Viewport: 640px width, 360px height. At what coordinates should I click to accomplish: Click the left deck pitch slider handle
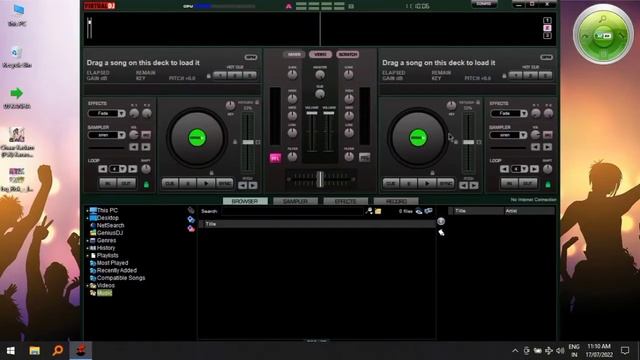pos(248,142)
